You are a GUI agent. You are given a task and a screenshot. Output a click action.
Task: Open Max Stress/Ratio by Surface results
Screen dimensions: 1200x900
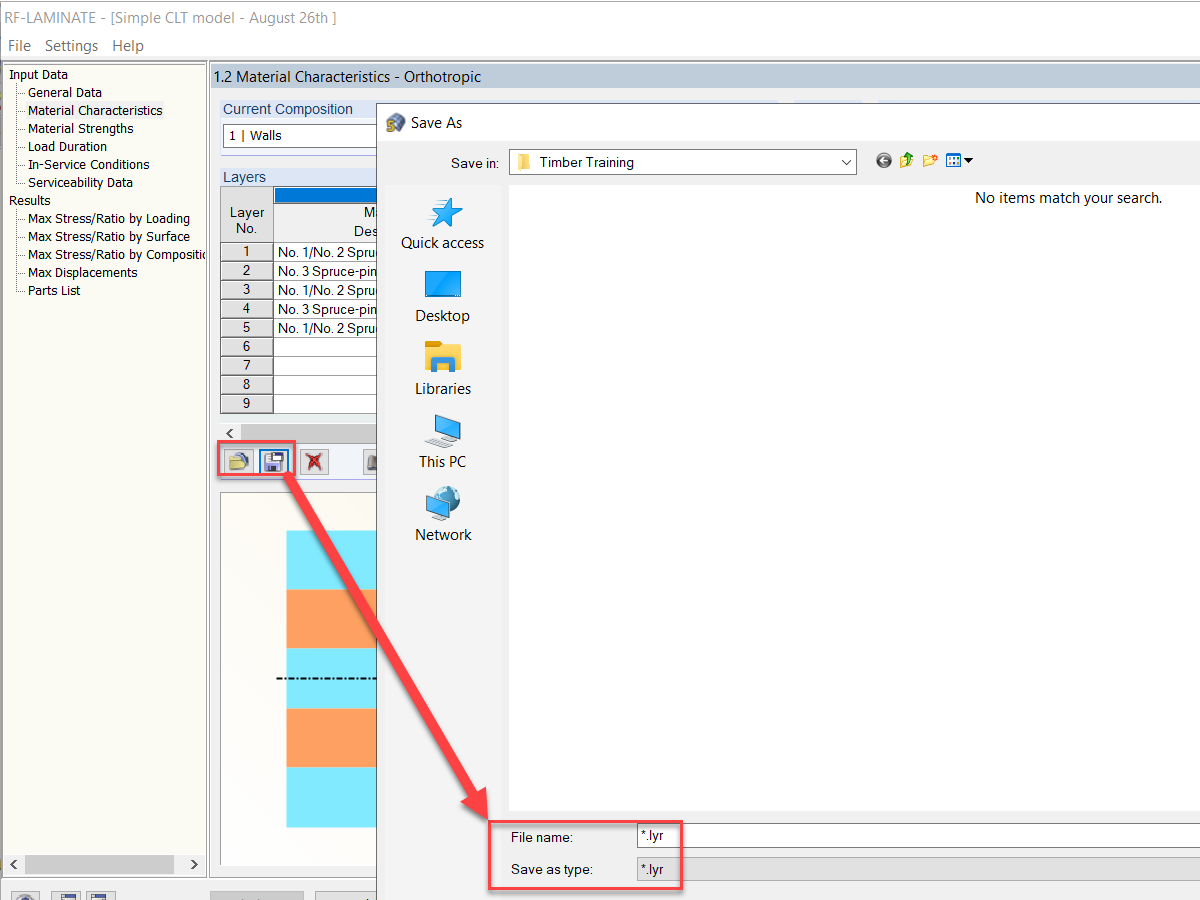109,237
